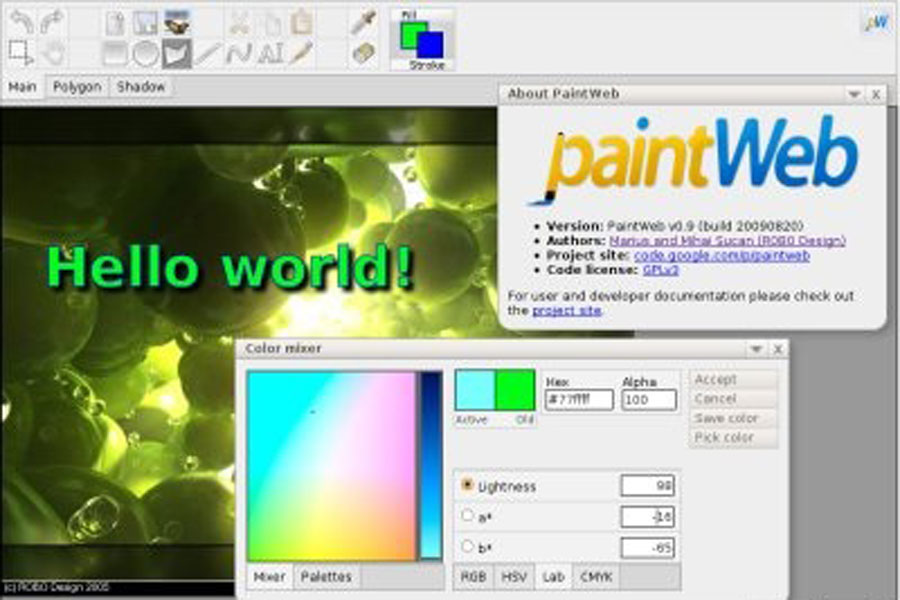Click the green Fill color square

pos(409,33)
